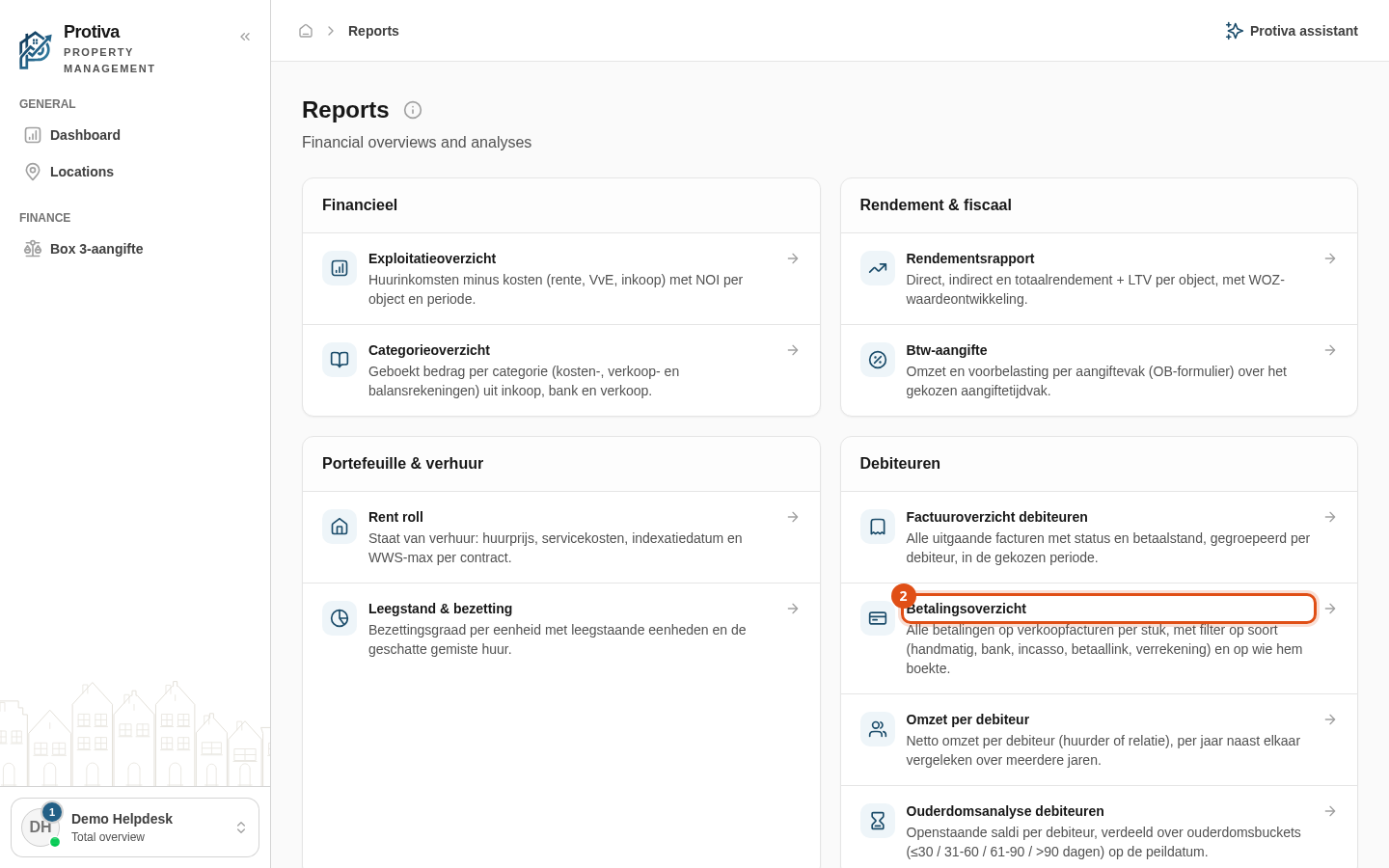Click the Leegstand & bezetting pie icon
This screenshot has width=1389, height=868.
click(340, 618)
